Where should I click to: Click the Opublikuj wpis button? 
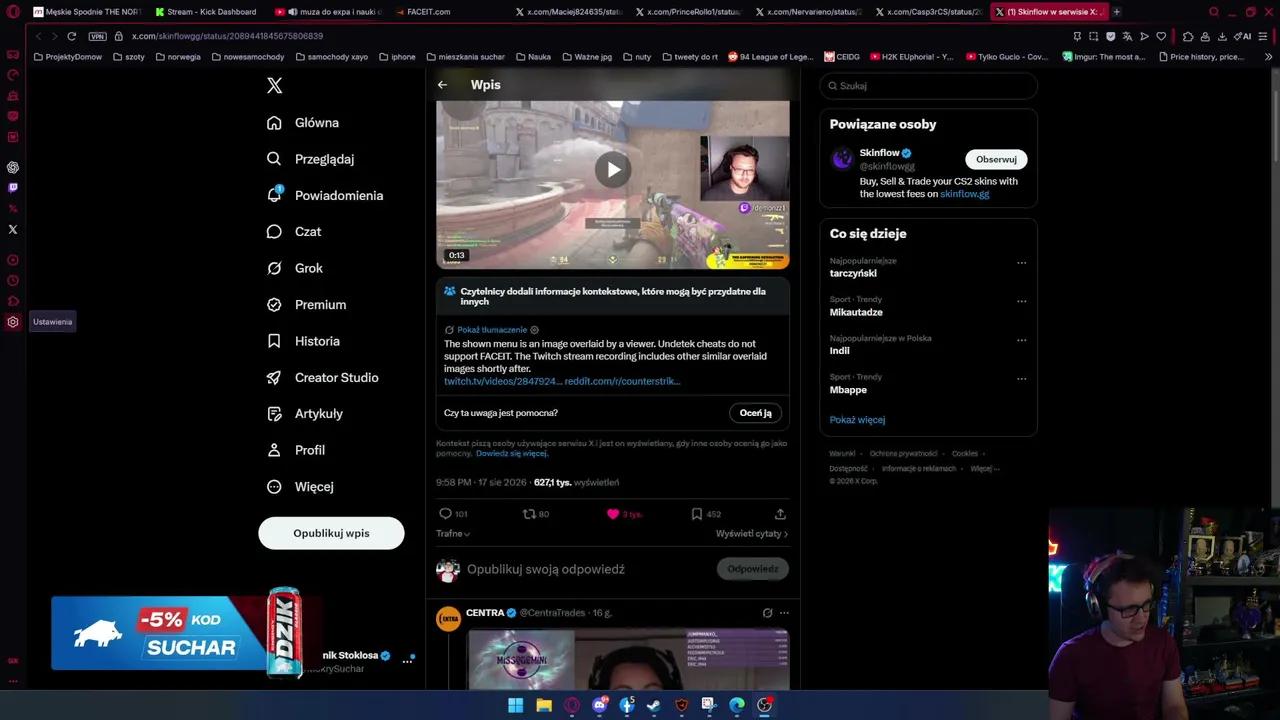331,533
